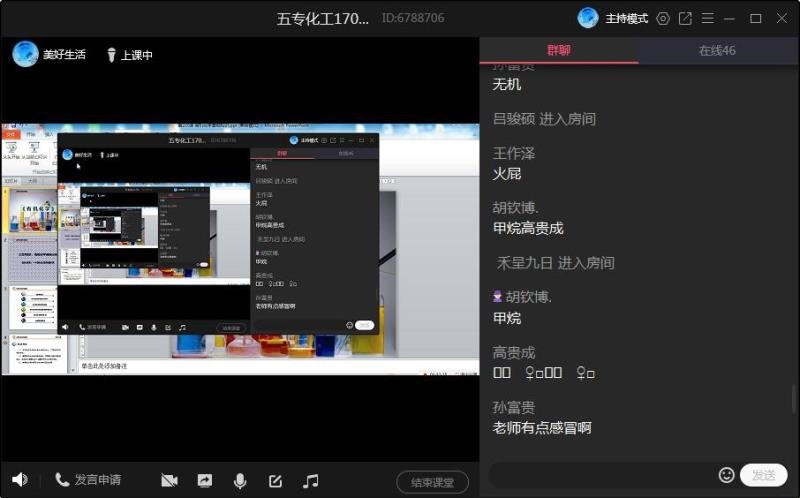Click the 主持模式 host mode label
The height and width of the screenshot is (498, 800).
pyautogui.click(x=626, y=18)
